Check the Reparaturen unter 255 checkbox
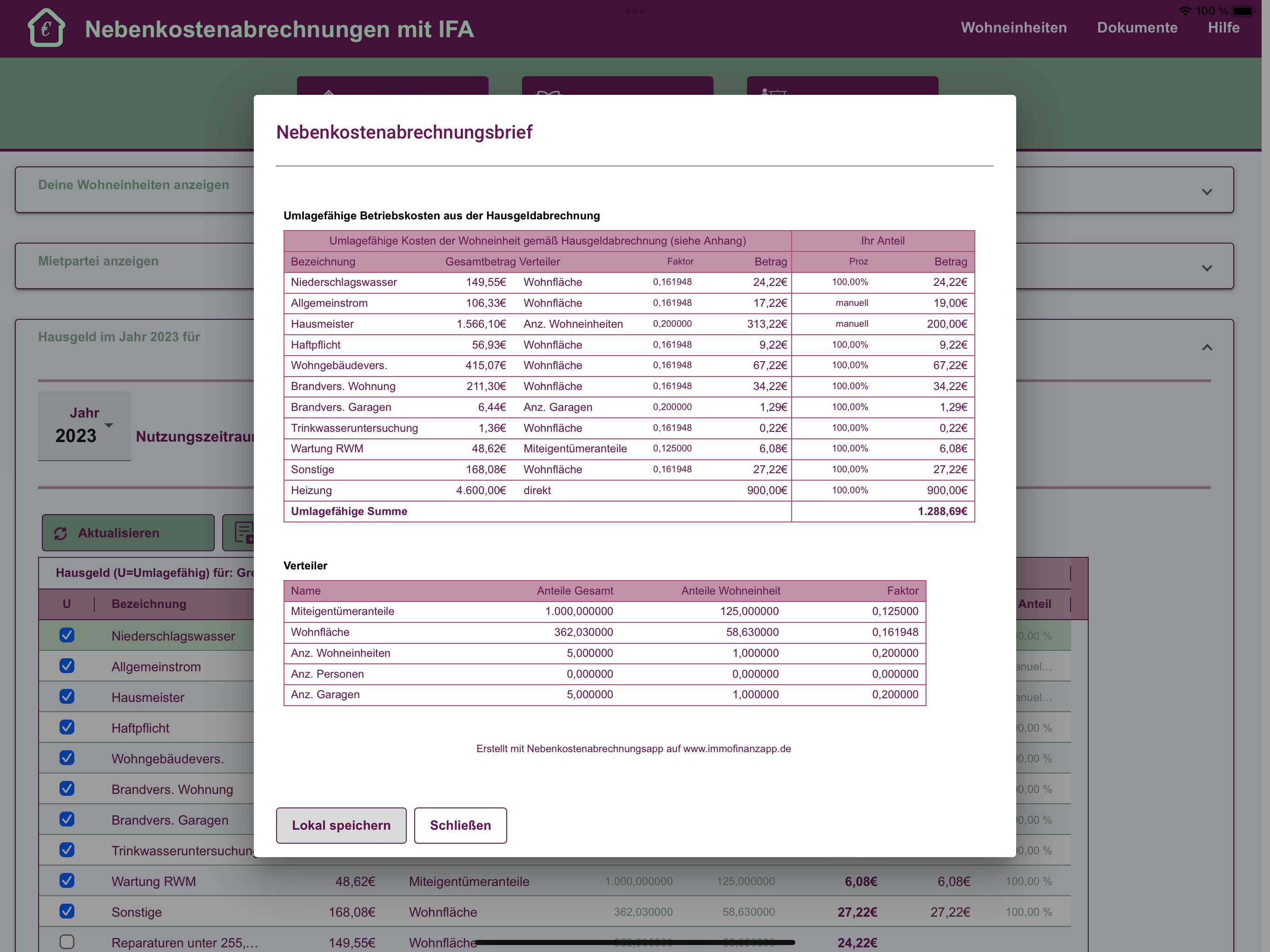The height and width of the screenshot is (952, 1270). point(67,942)
